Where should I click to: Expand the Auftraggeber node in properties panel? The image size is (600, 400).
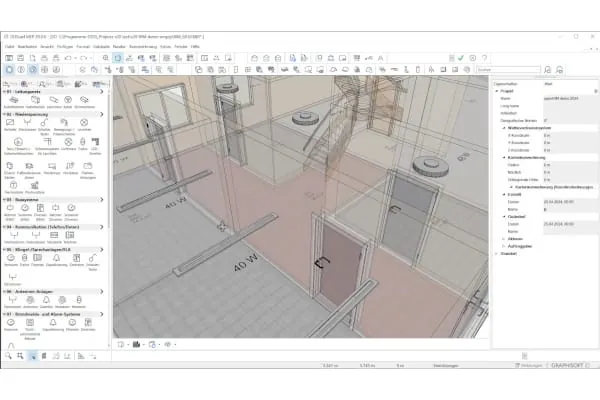[x=504, y=246]
